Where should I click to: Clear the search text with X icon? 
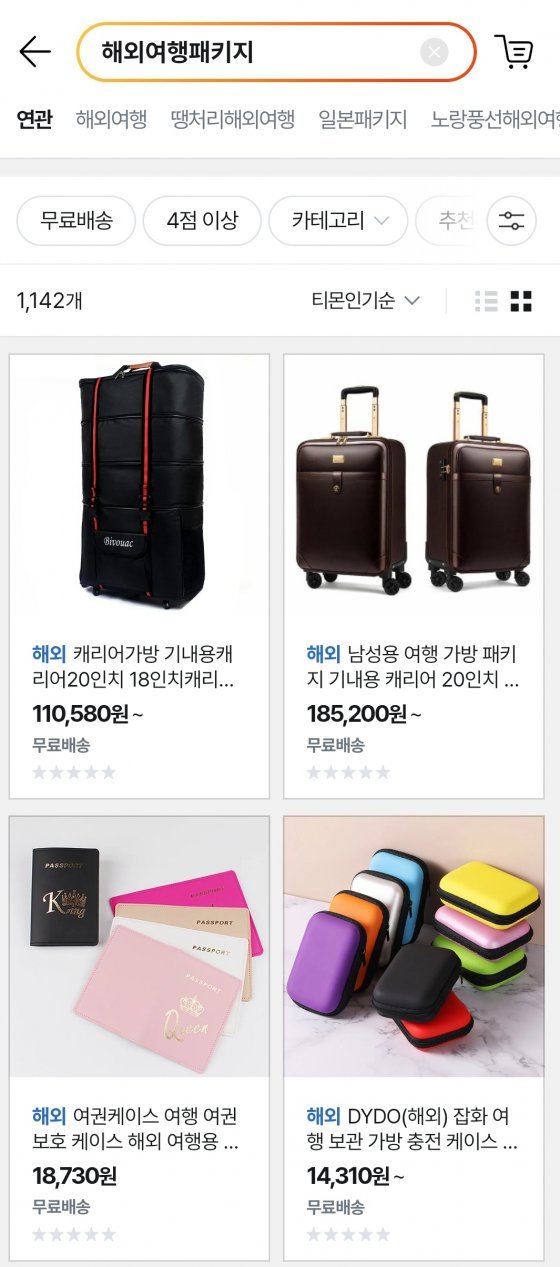coord(434,52)
